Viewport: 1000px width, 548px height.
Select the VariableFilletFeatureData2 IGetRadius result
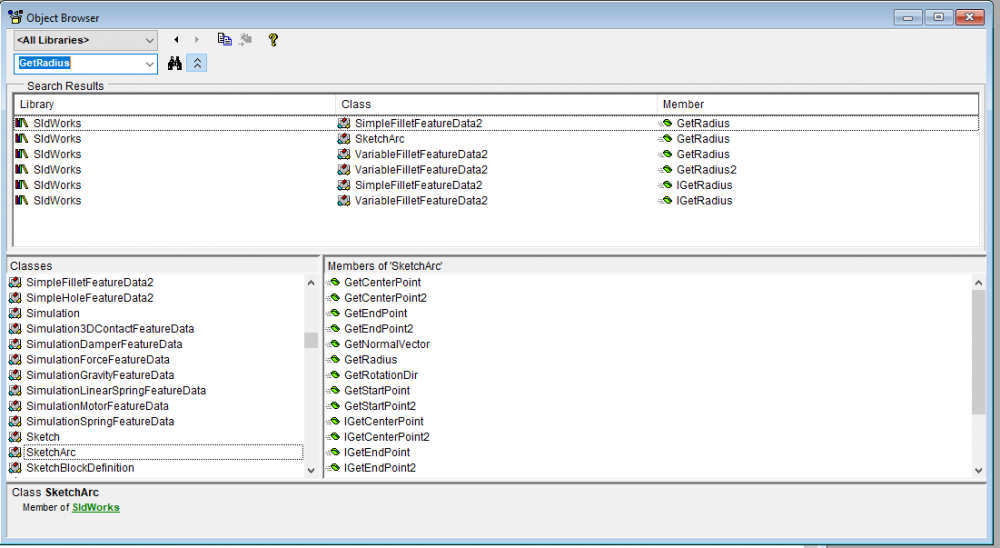(496, 200)
